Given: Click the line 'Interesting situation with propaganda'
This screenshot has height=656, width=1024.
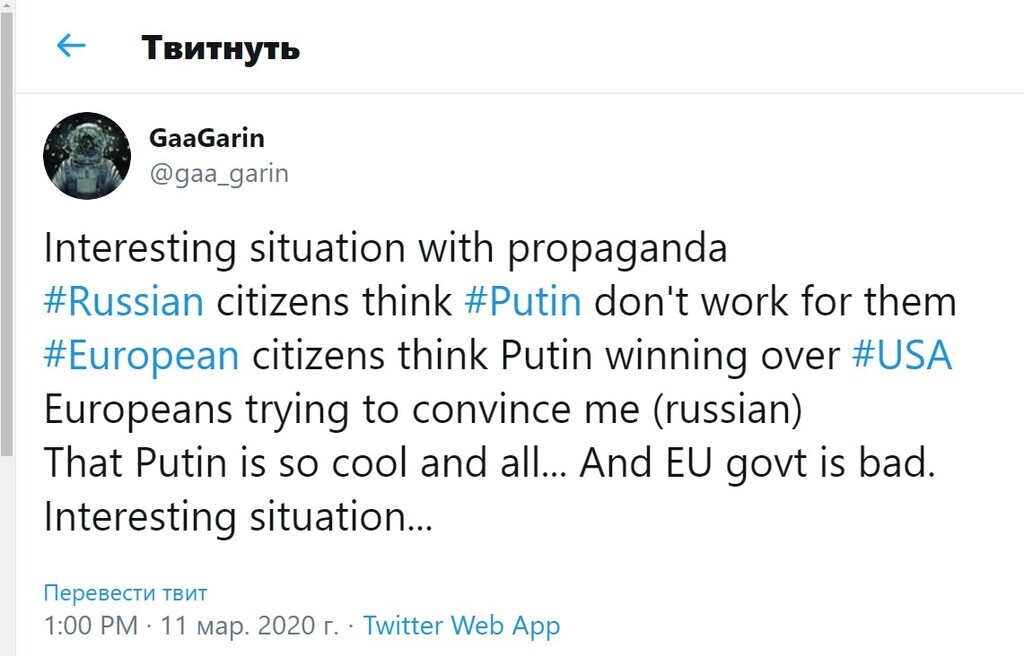Looking at the screenshot, I should tap(385, 247).
